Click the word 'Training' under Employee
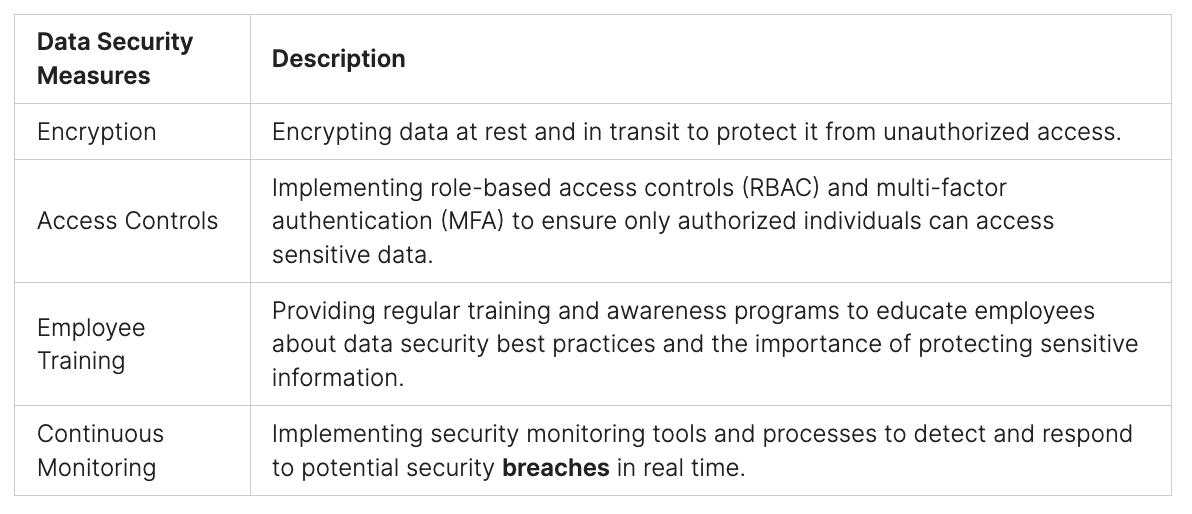 (x=81, y=361)
